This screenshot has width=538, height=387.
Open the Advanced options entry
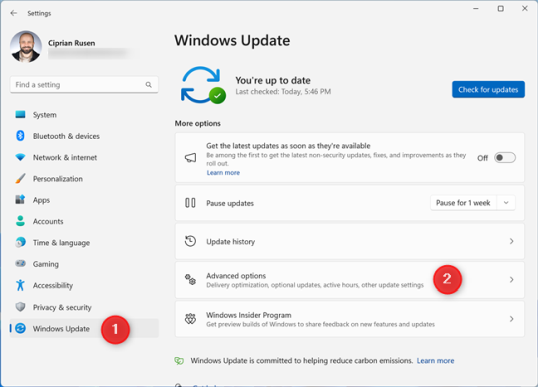click(x=349, y=280)
